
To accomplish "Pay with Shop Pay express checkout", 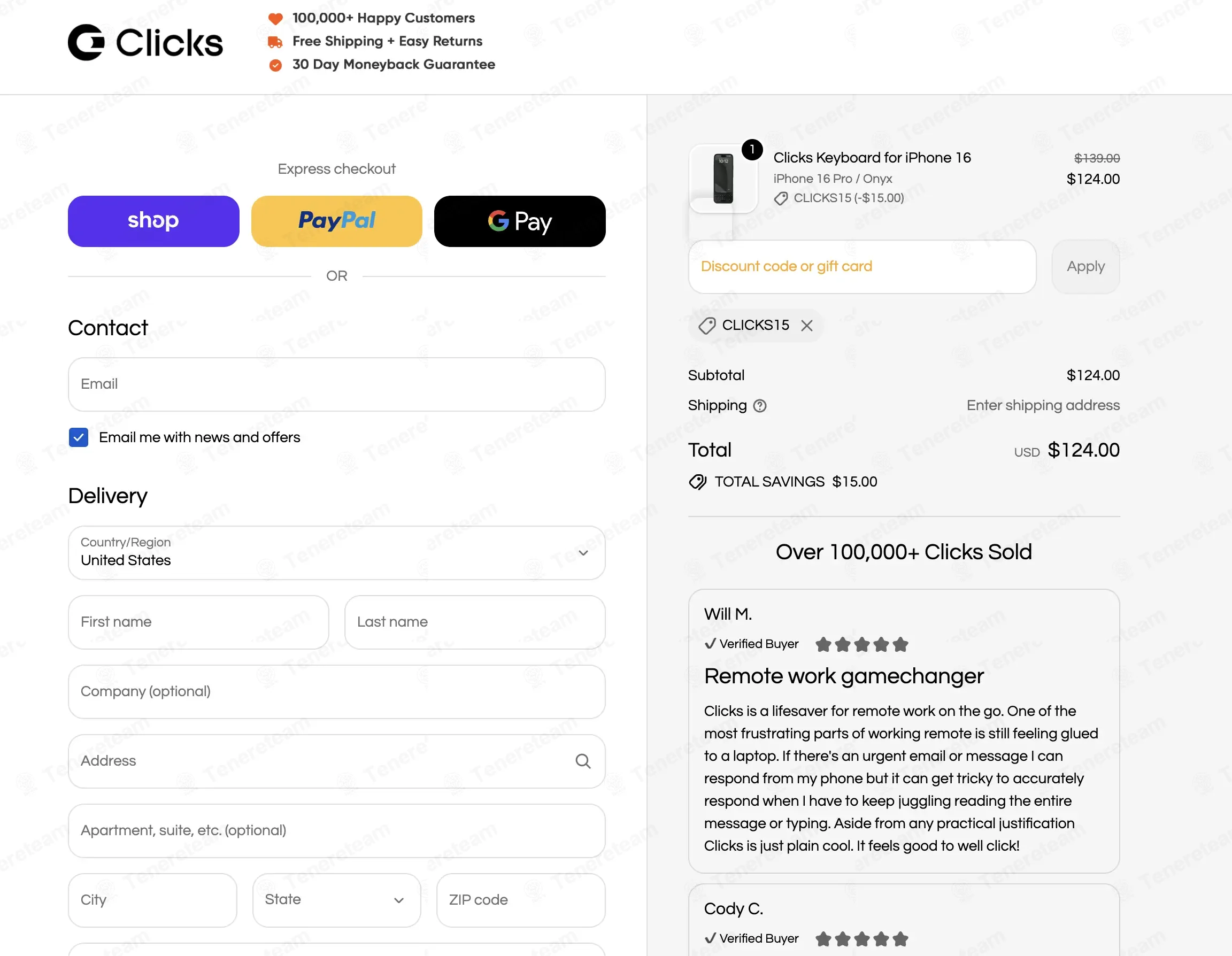I will click(x=153, y=221).
